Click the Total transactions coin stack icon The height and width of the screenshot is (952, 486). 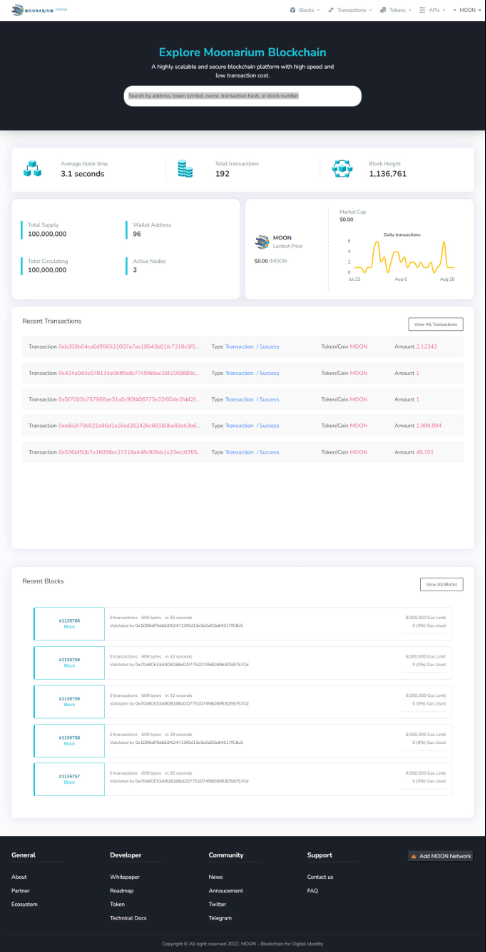[185, 169]
